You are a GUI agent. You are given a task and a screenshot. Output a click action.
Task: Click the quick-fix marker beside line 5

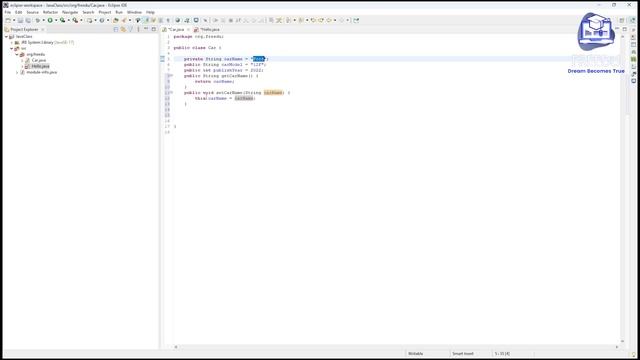coord(162,59)
